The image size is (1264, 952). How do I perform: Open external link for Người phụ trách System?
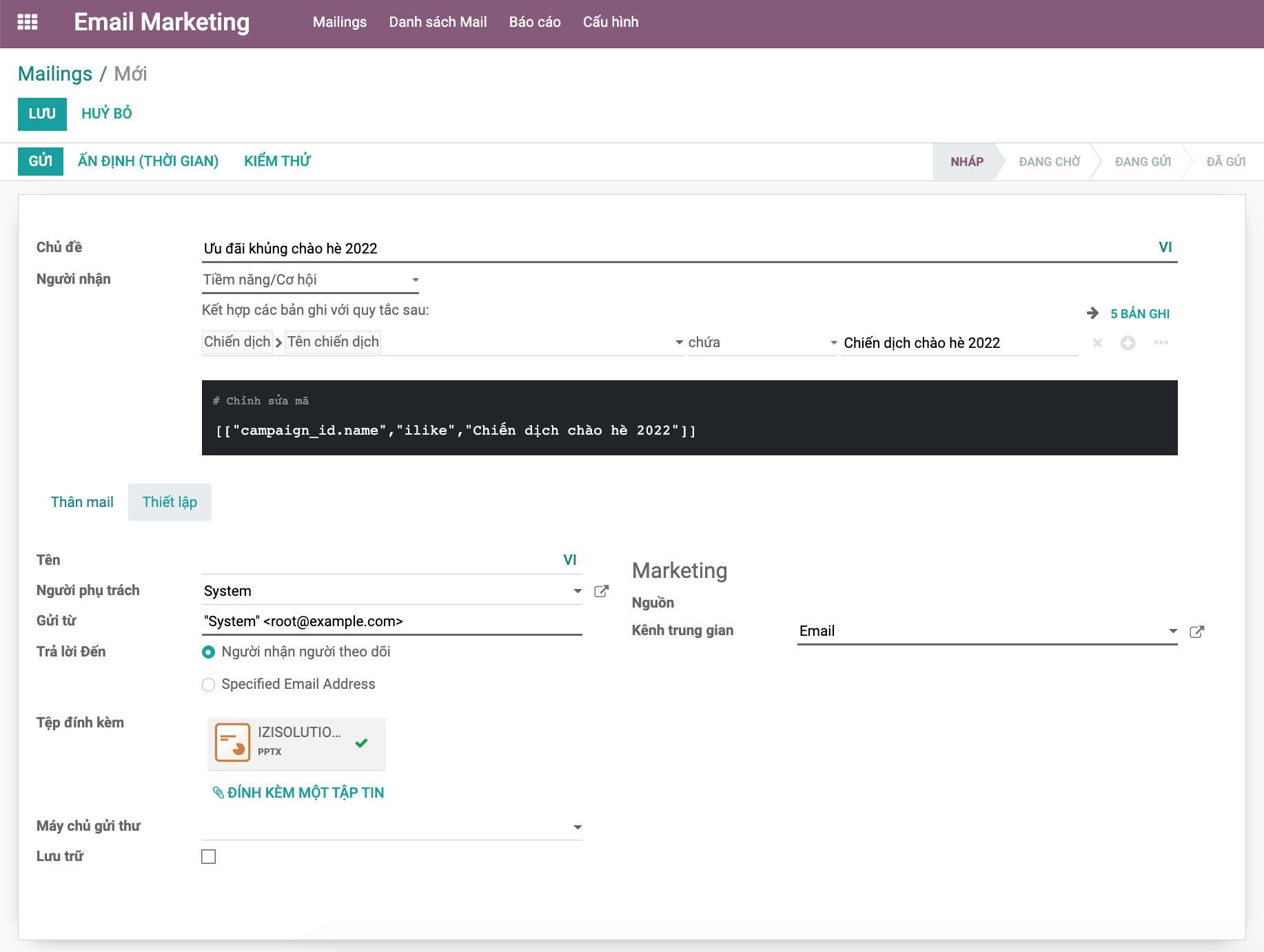pyautogui.click(x=602, y=591)
